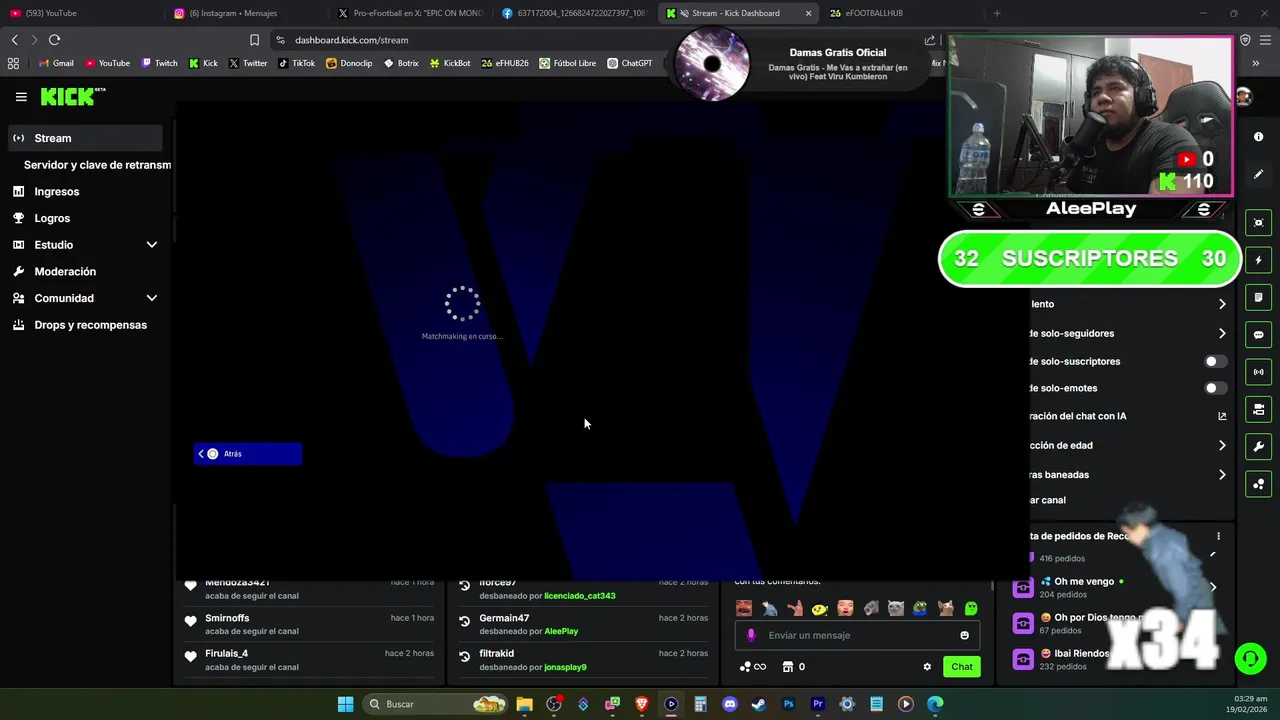Open the wrench tools icon

1258,447
